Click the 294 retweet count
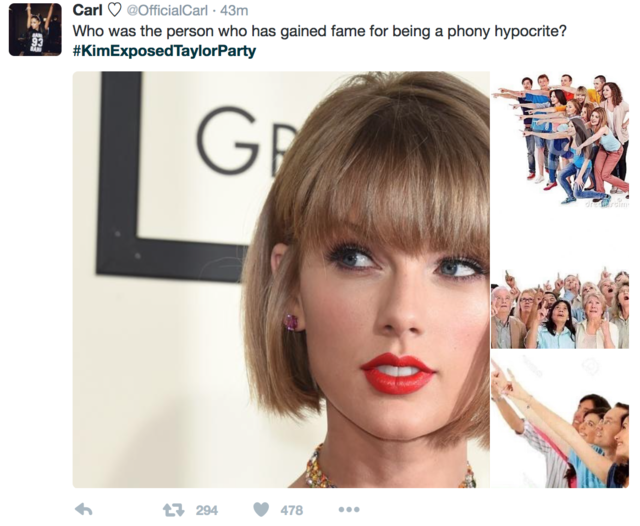Viewport: 640px width, 526px height. (x=207, y=510)
